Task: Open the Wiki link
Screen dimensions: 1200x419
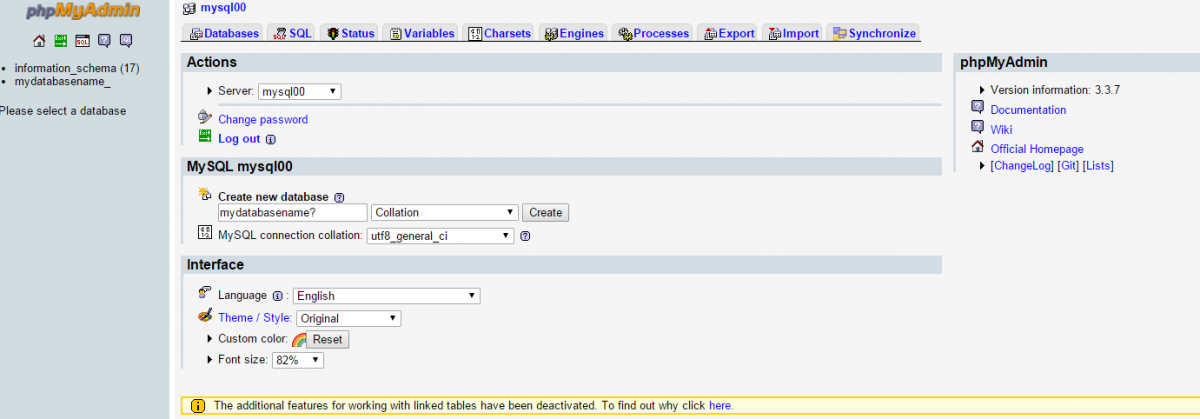Action: click(1001, 129)
